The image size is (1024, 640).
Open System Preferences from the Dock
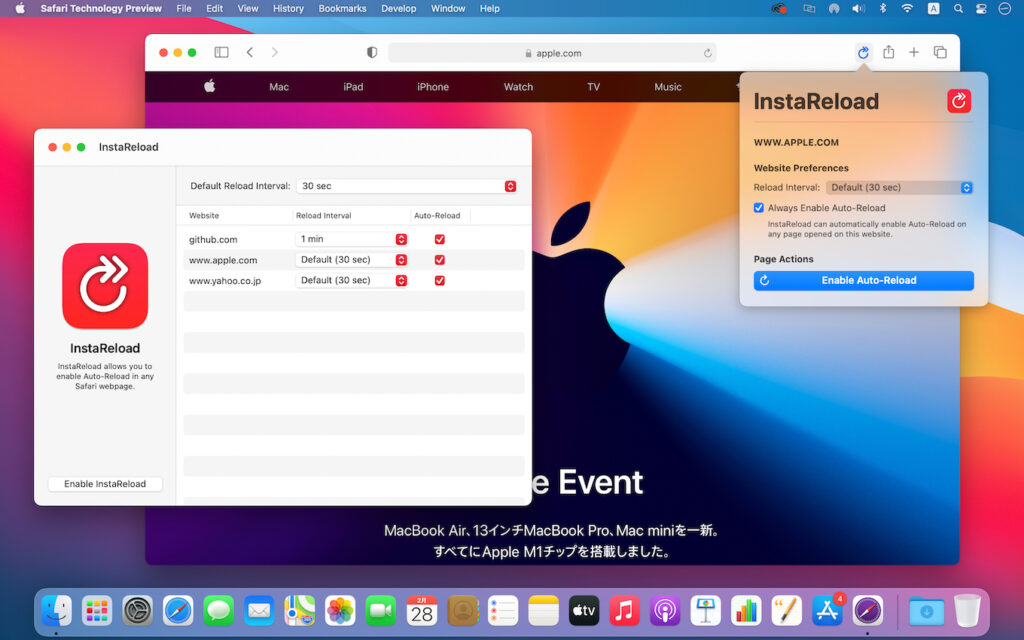coord(137,610)
